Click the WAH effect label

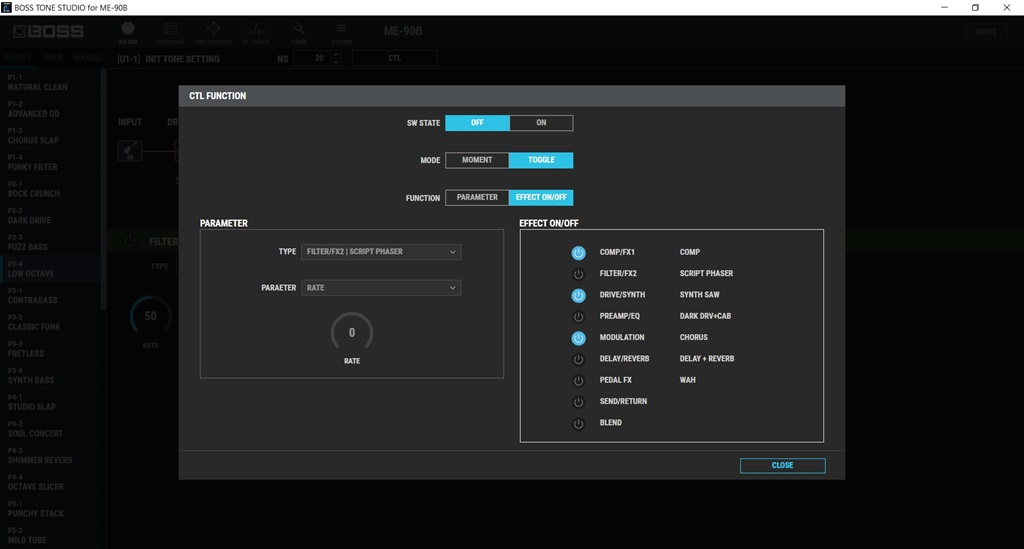pos(688,380)
